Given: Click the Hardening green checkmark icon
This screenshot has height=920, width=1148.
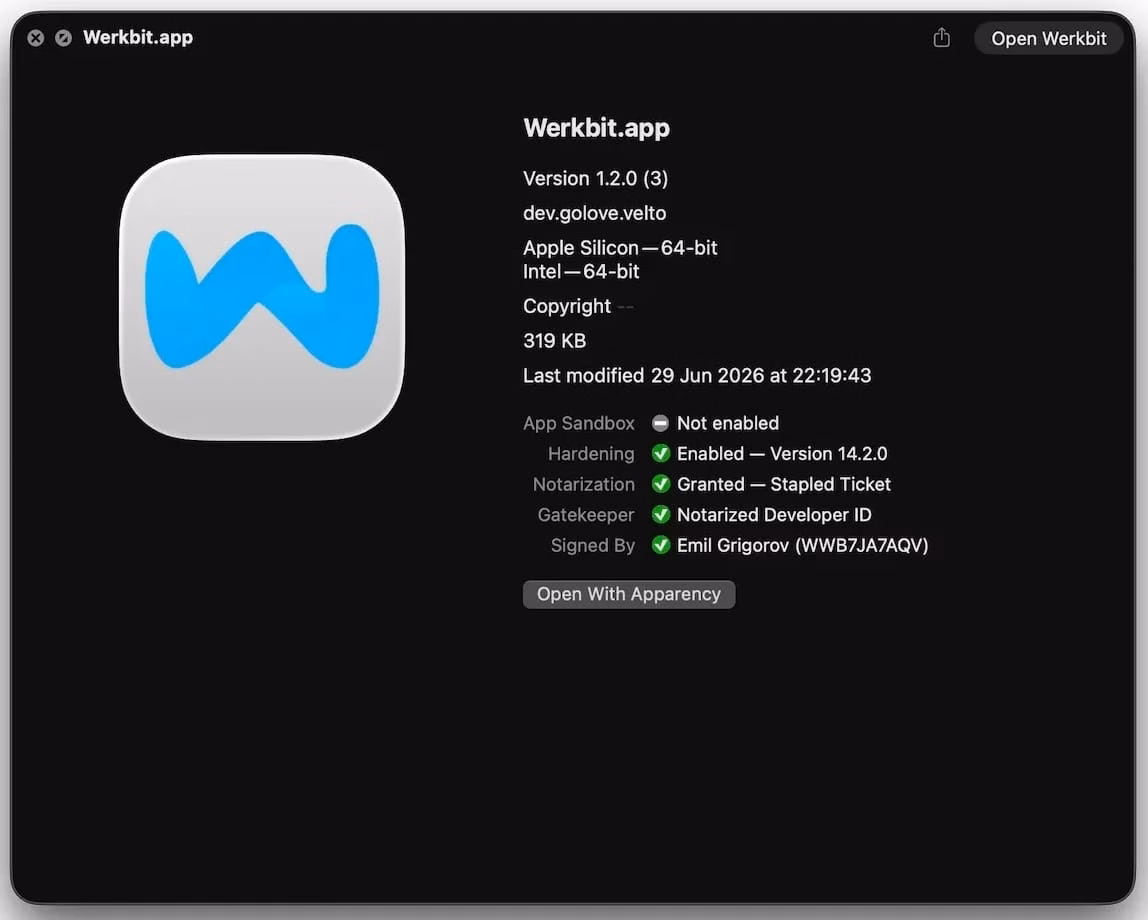Looking at the screenshot, I should 660,454.
